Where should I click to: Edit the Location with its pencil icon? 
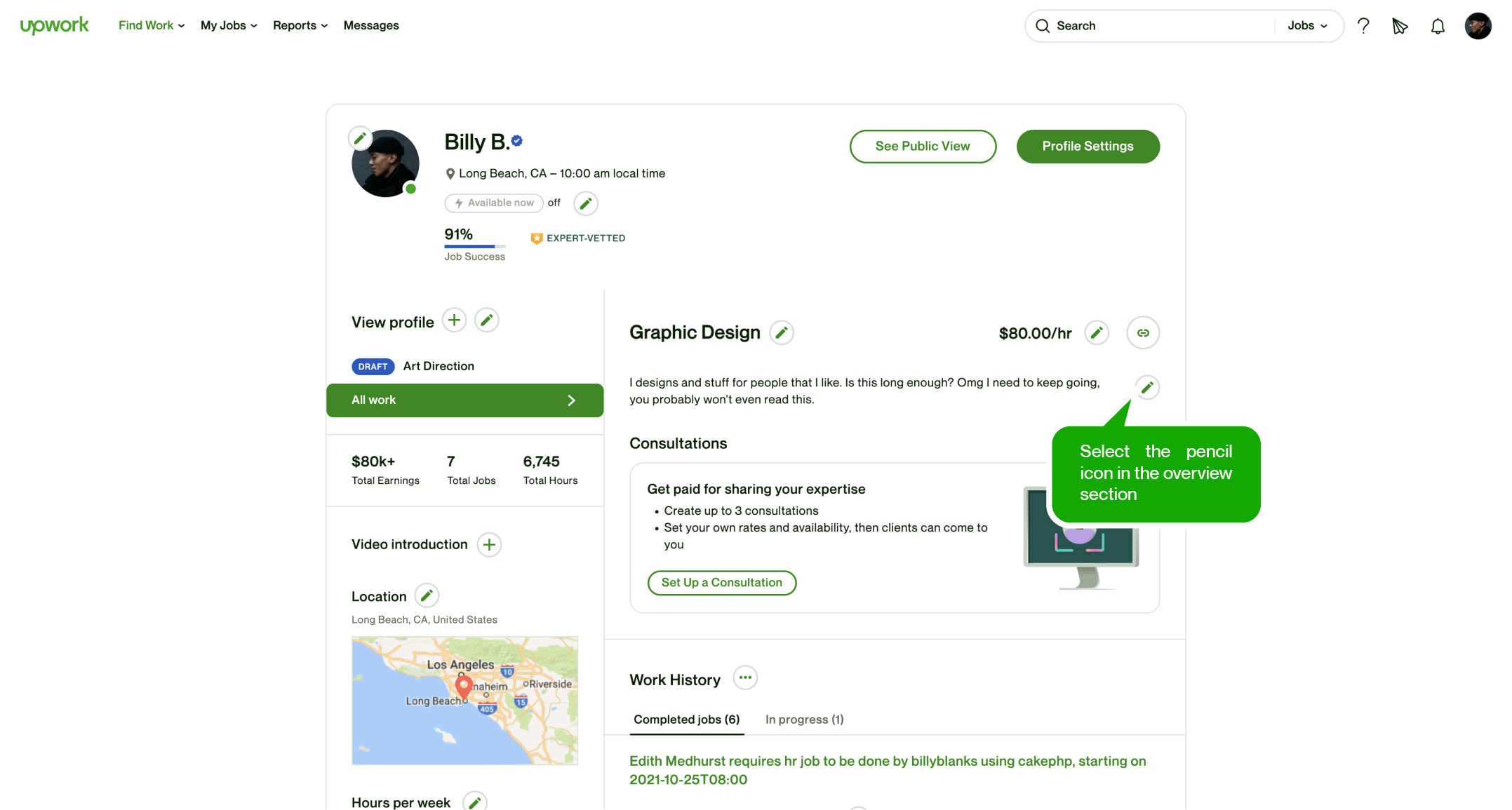point(427,595)
